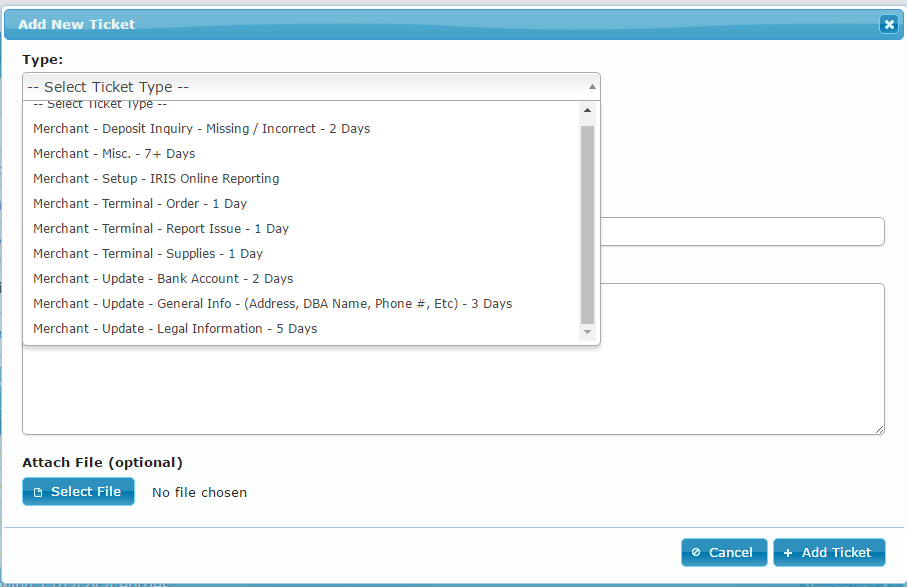Pick Merchant Setup IRIS Online Reporting
Image resolution: width=907 pixels, height=587 pixels.
click(x=156, y=179)
